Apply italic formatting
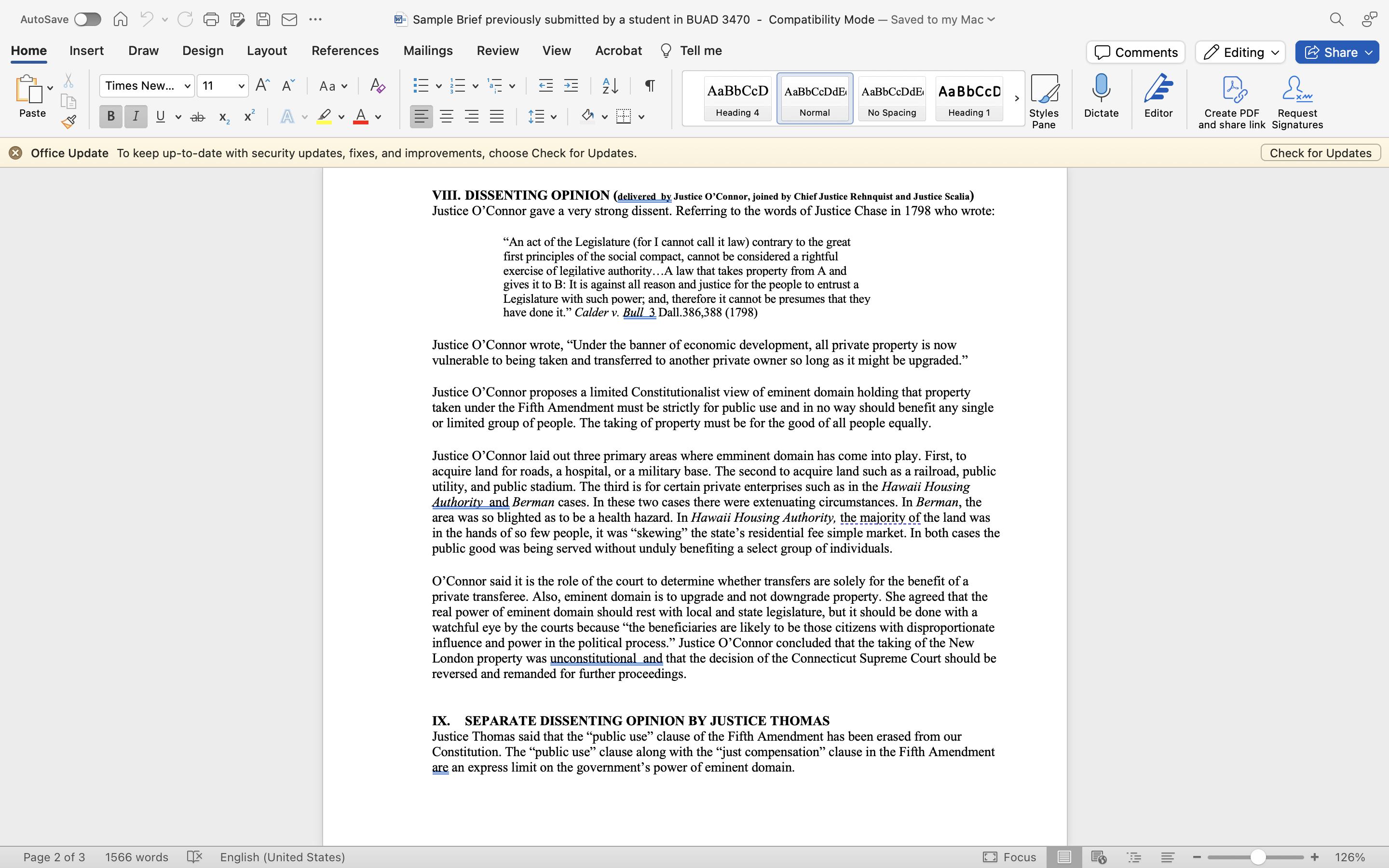Viewport: 1389px width, 868px height. 136,117
